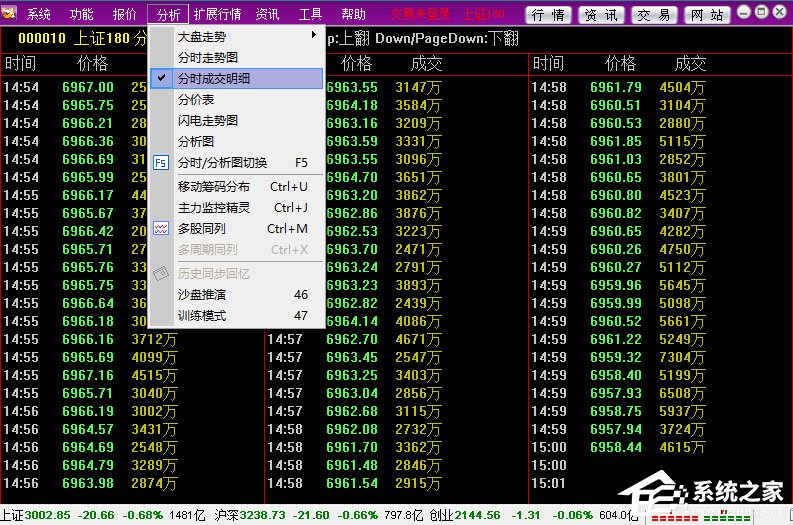Collapse the open 分析 menu
This screenshot has width=793, height=525.
click(x=168, y=14)
